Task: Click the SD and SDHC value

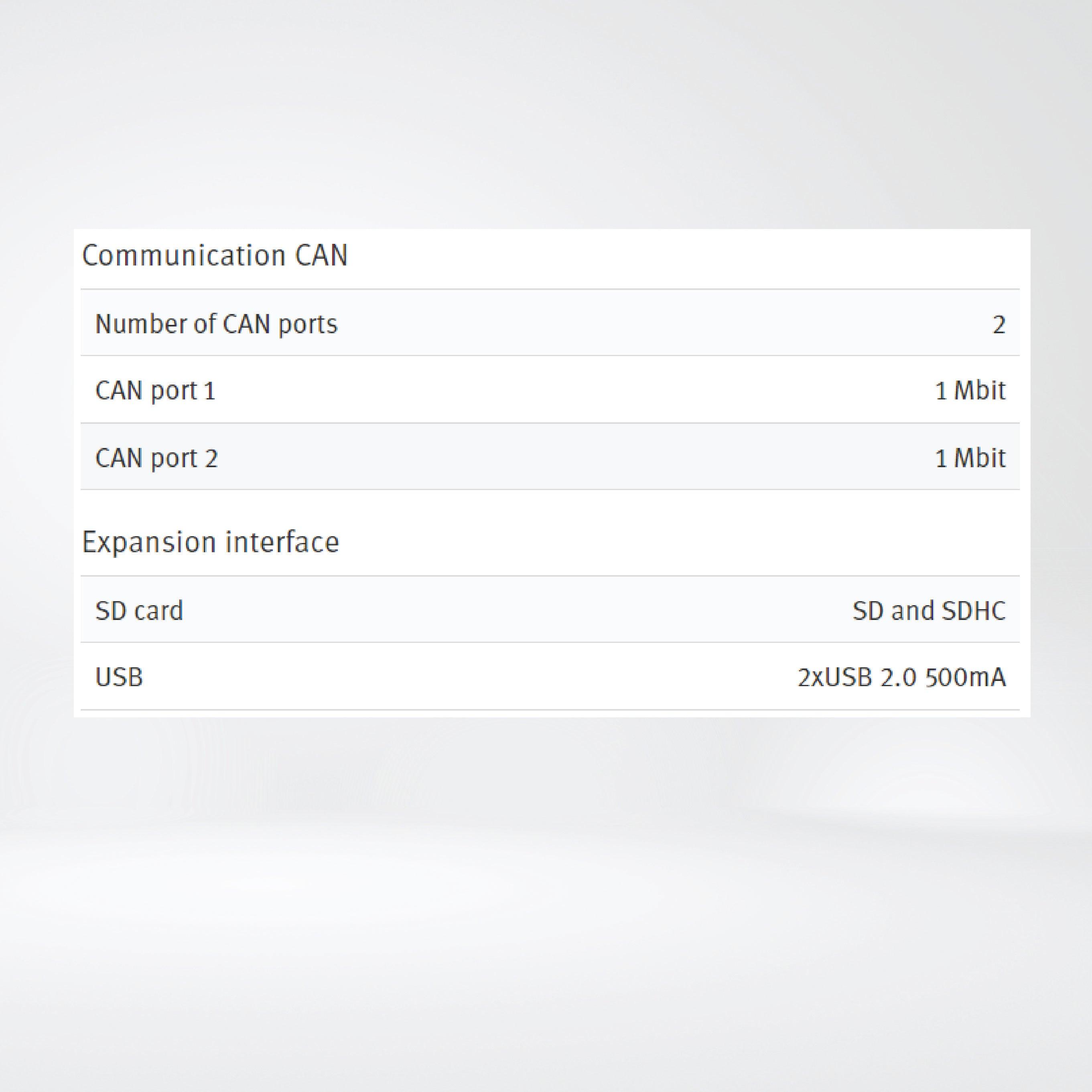Action: coord(929,610)
